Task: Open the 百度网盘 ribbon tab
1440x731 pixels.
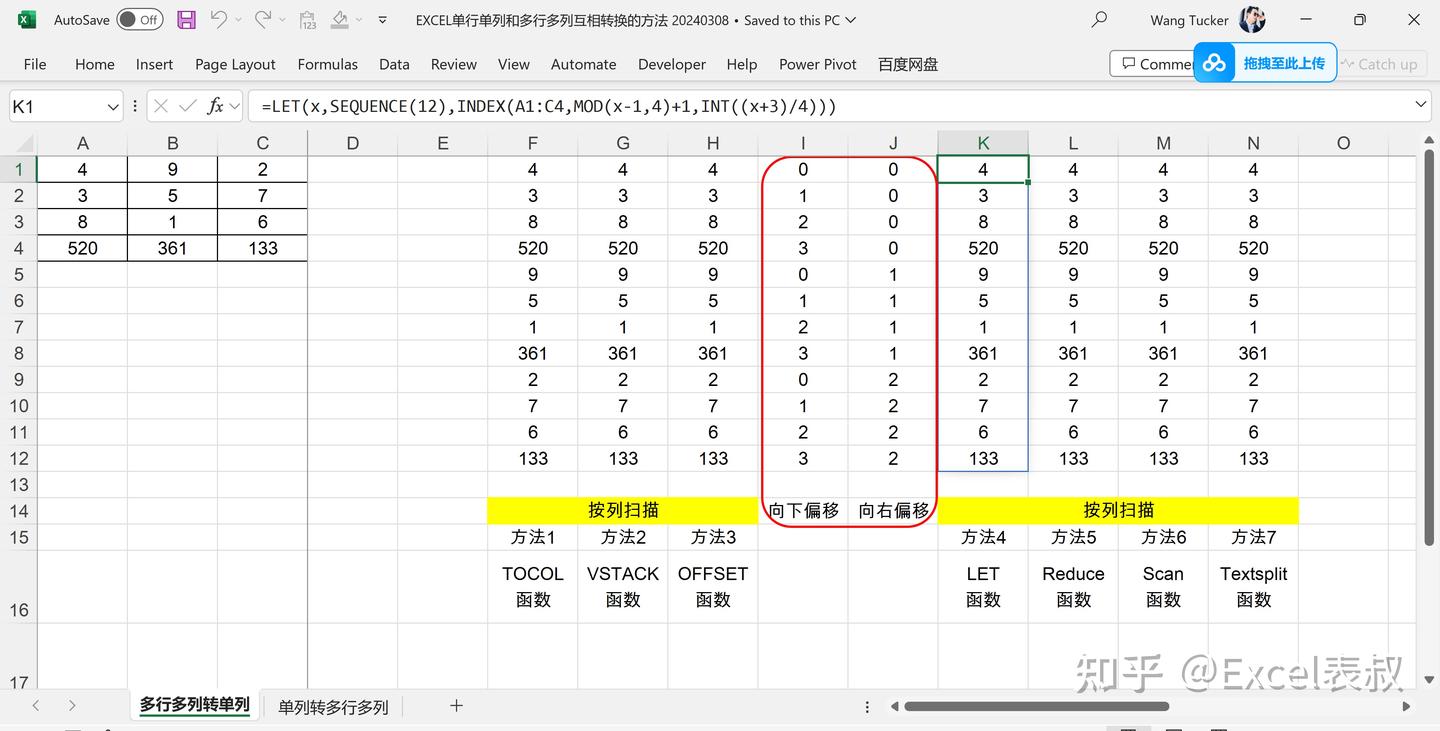Action: [907, 64]
